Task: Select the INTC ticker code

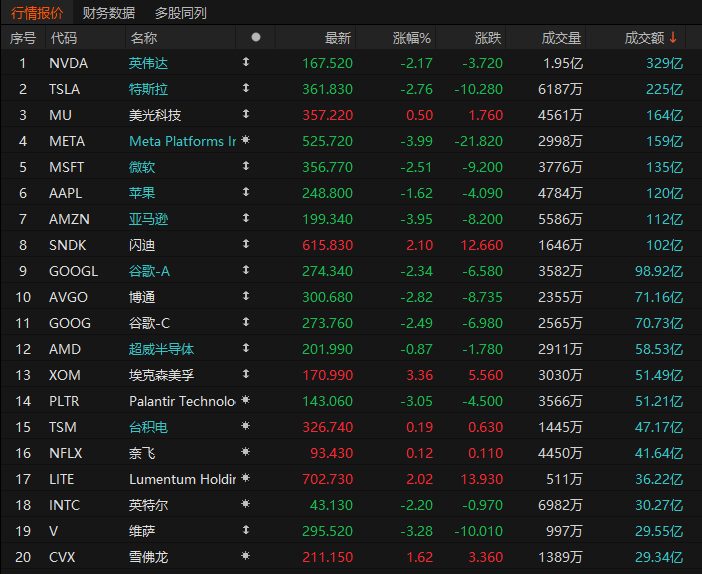Action: point(64,505)
